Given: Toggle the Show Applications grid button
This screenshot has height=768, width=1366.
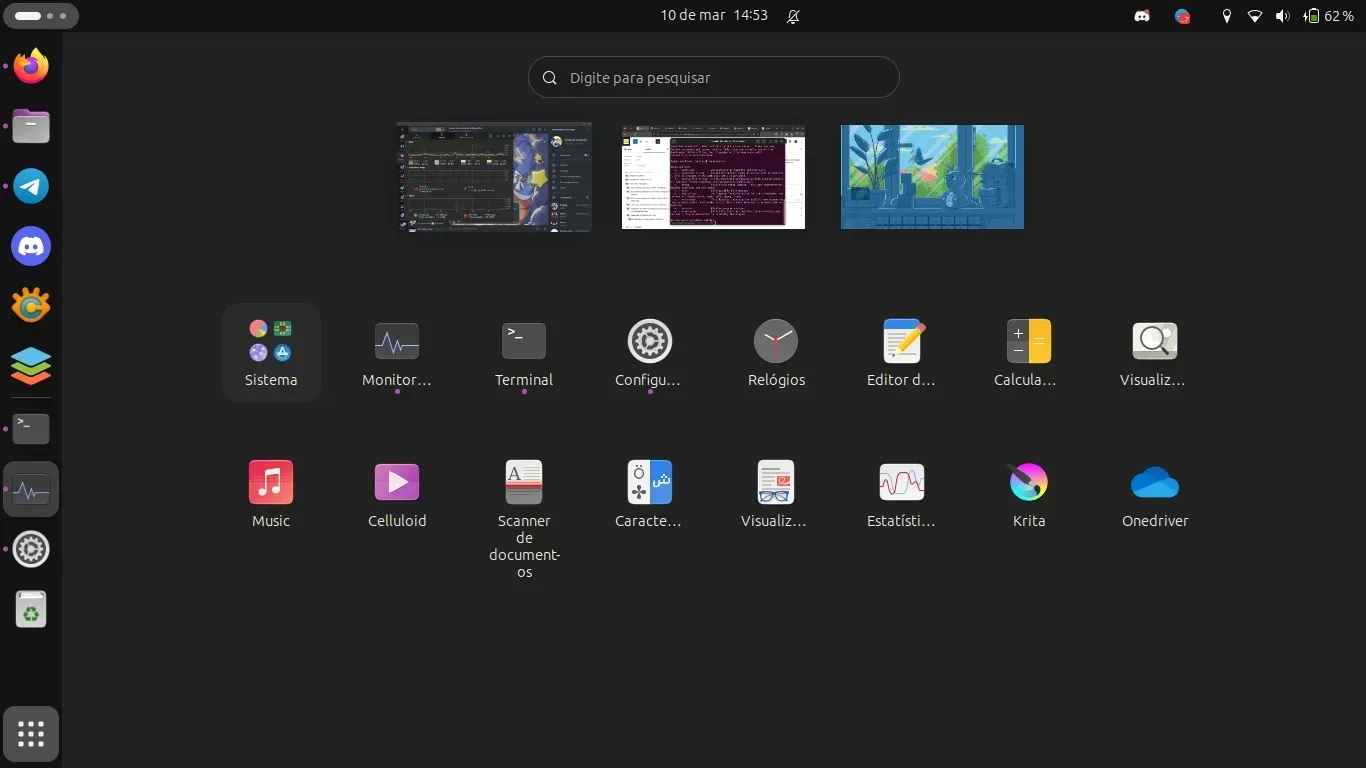Looking at the screenshot, I should [31, 734].
